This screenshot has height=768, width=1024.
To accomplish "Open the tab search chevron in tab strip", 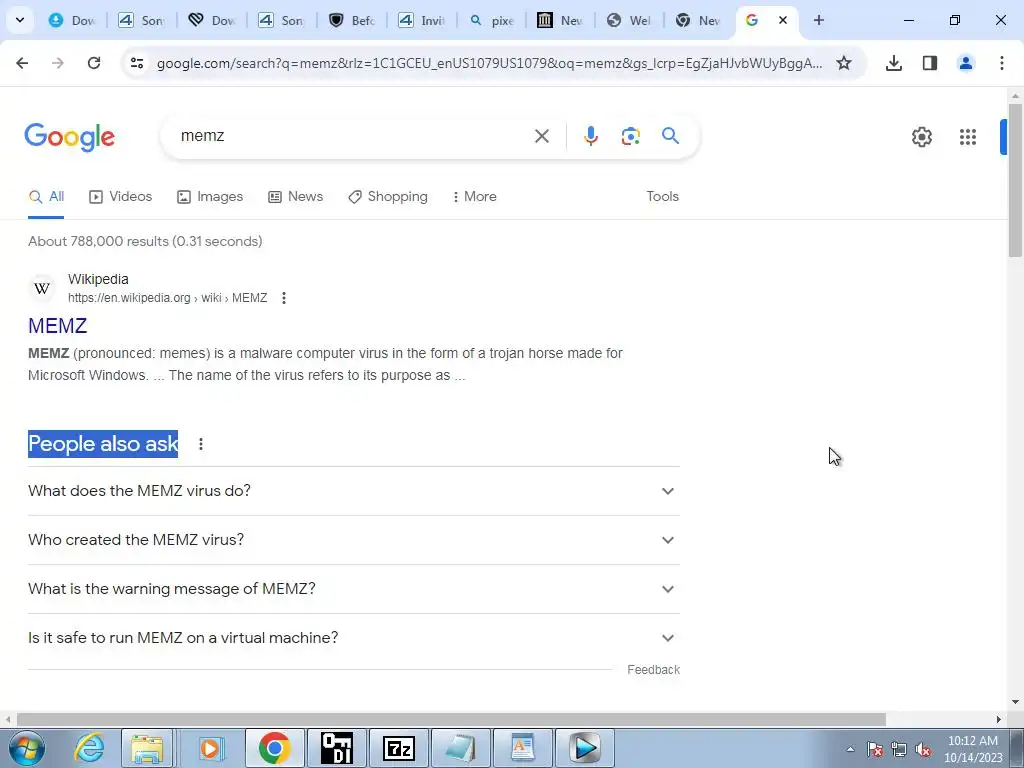I will (x=20, y=20).
